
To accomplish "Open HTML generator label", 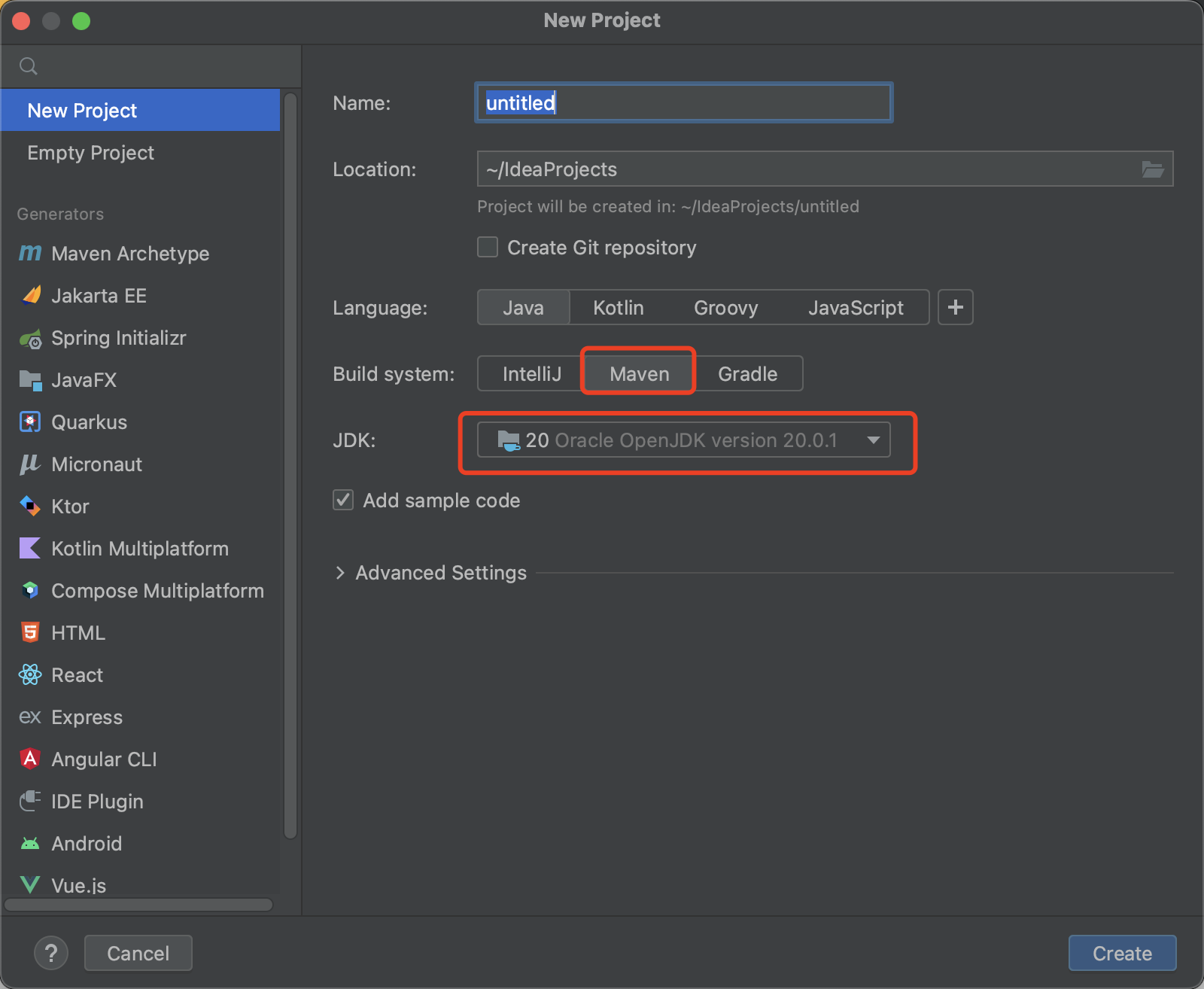I will click(78, 633).
